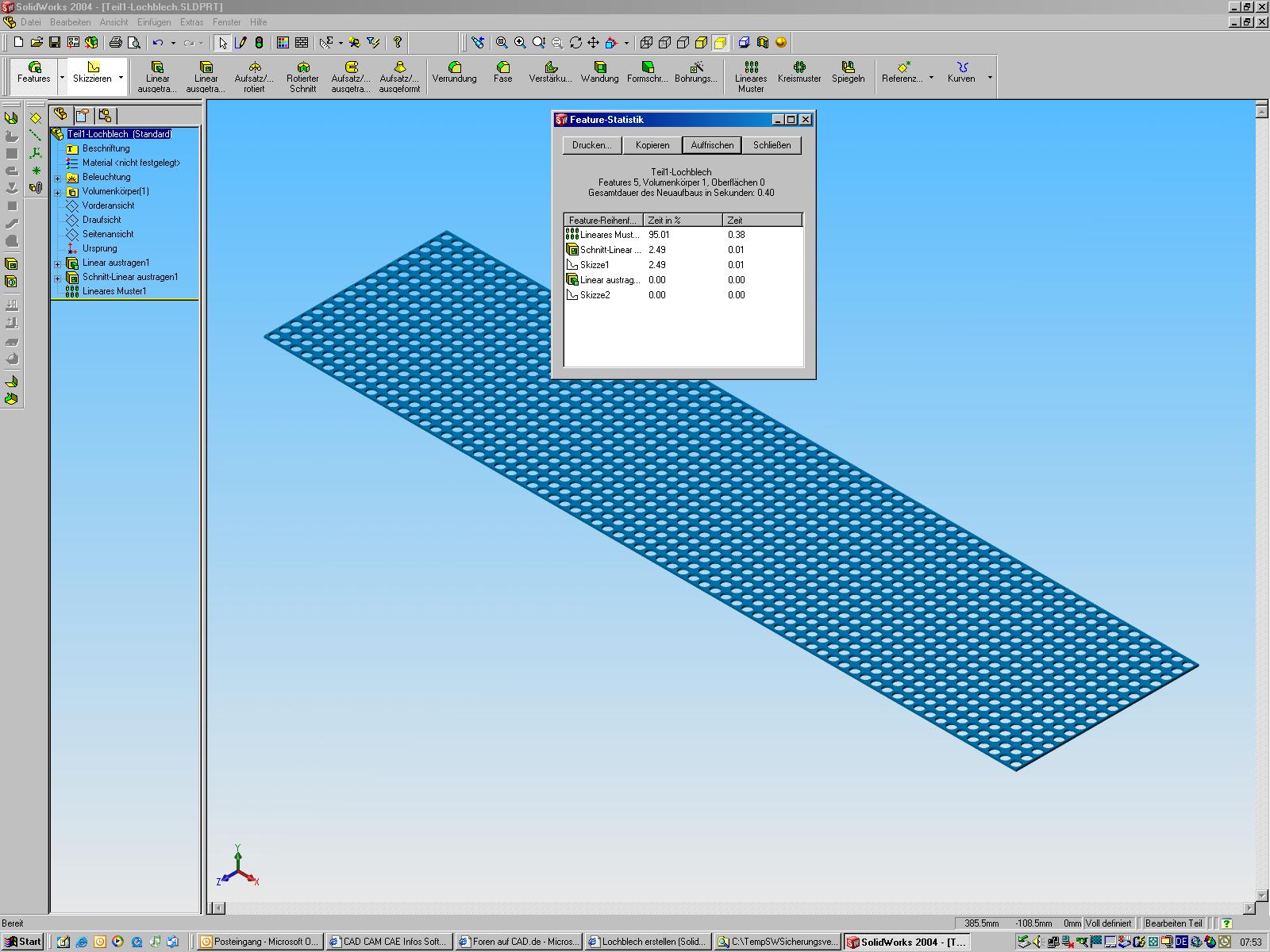Switch to the PropertyManager tab
1270x952 pixels.
click(83, 115)
